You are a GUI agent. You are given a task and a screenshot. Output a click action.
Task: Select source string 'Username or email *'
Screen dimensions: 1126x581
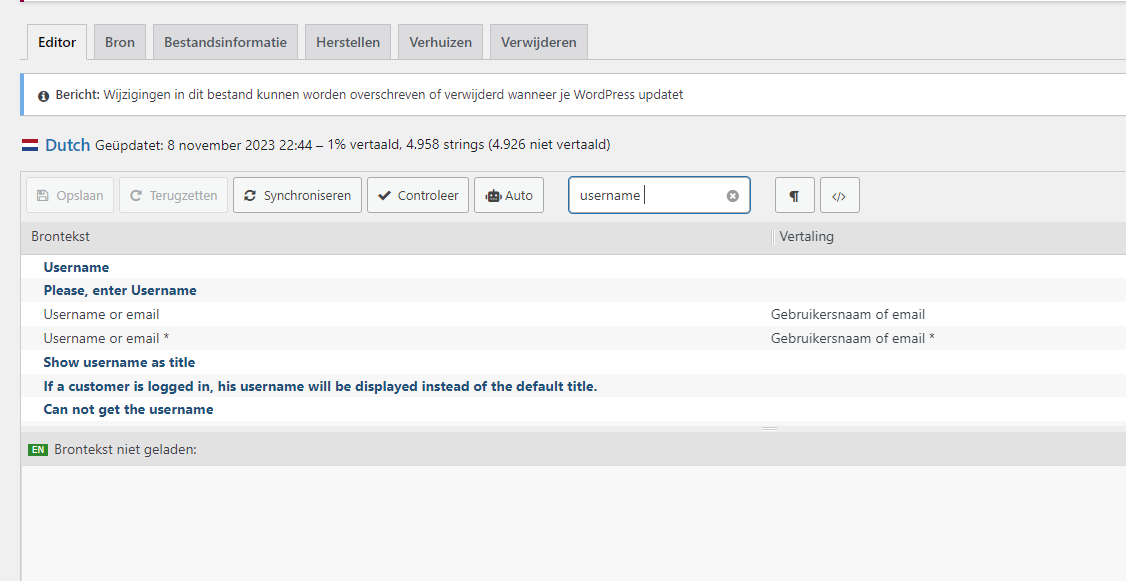coord(106,338)
